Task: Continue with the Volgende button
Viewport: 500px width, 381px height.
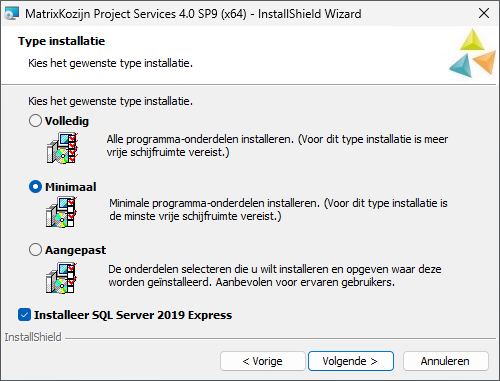Action: click(351, 361)
